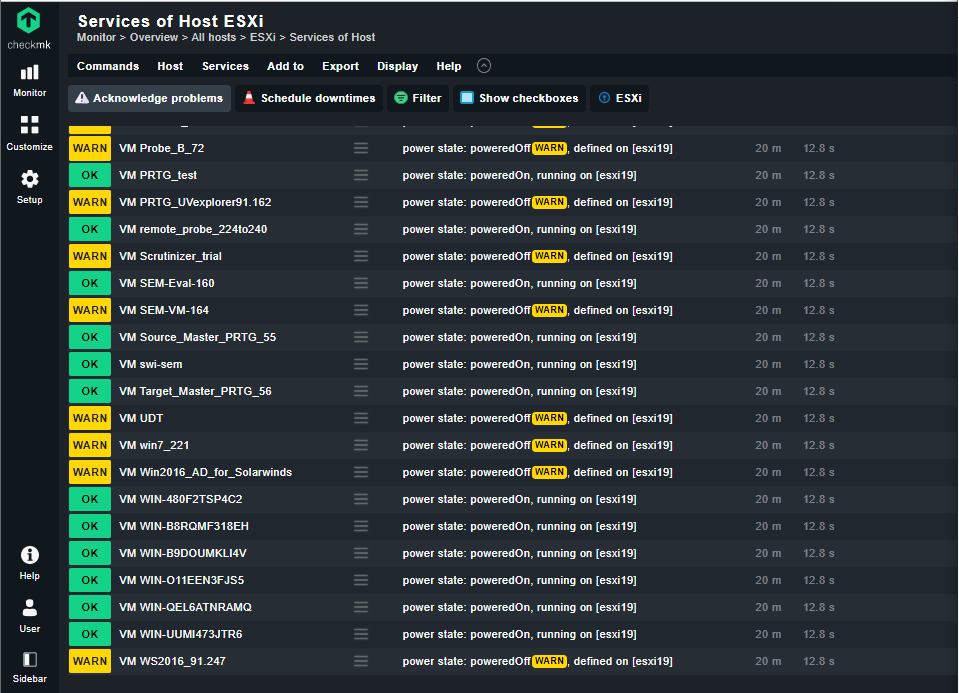The height and width of the screenshot is (693, 959).
Task: Go up to ESXi host button
Action: (x=620, y=98)
